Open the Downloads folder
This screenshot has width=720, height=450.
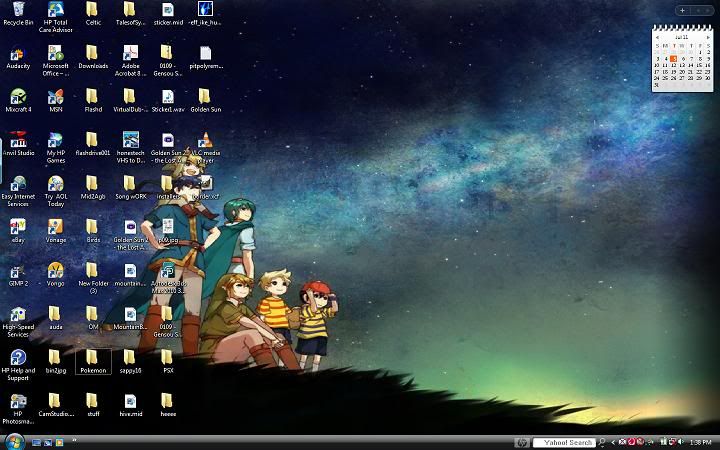(x=93, y=57)
